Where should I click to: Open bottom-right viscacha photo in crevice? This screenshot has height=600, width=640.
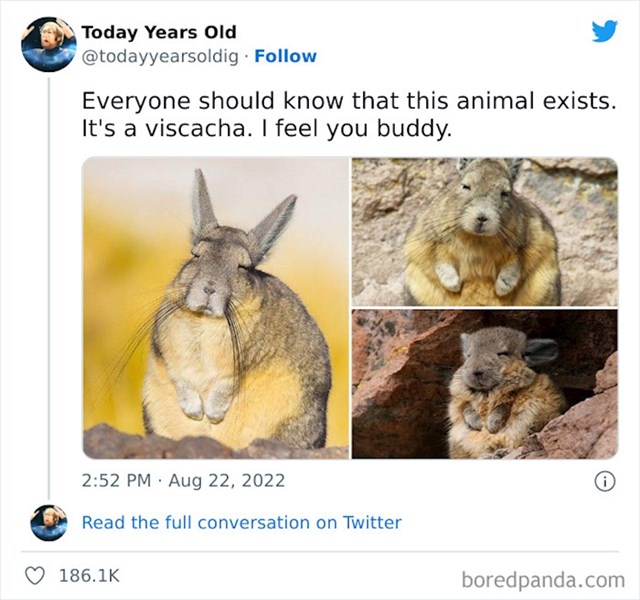[485, 384]
